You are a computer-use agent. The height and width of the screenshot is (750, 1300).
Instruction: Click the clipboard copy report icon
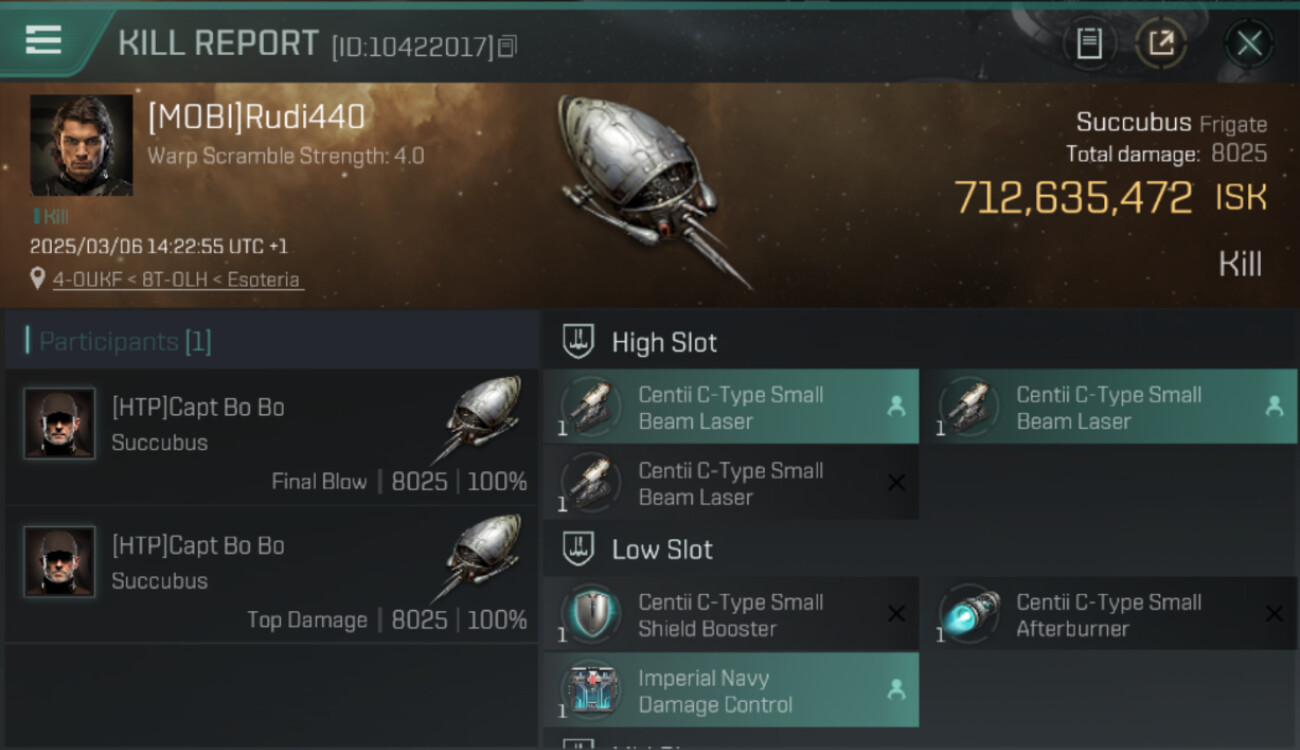click(x=1089, y=43)
